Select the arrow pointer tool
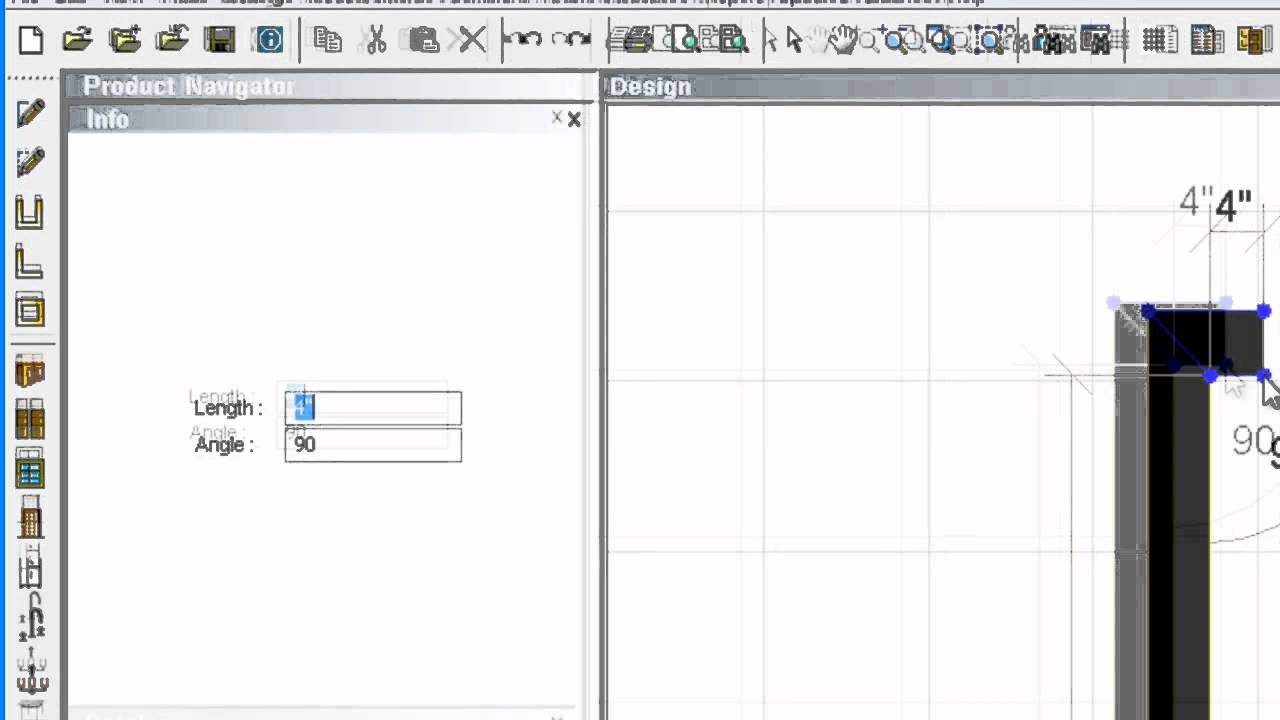The width and height of the screenshot is (1280, 720). (x=795, y=40)
